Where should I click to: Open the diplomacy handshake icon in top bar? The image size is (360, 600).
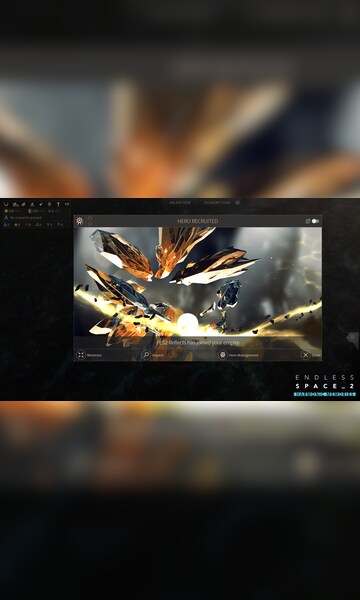(67, 204)
